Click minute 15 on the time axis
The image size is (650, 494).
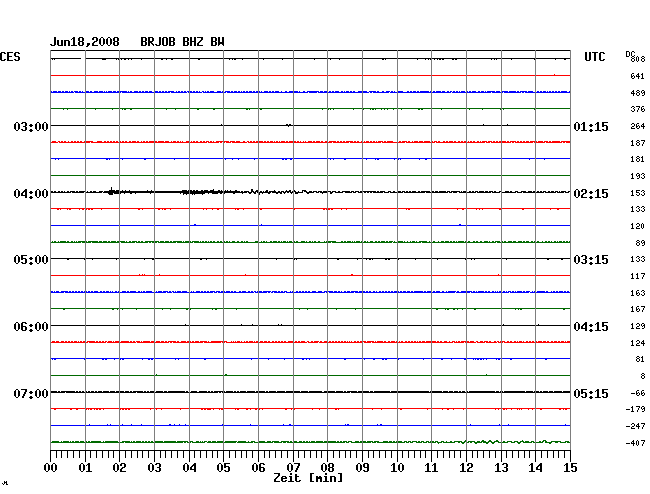click(570, 468)
